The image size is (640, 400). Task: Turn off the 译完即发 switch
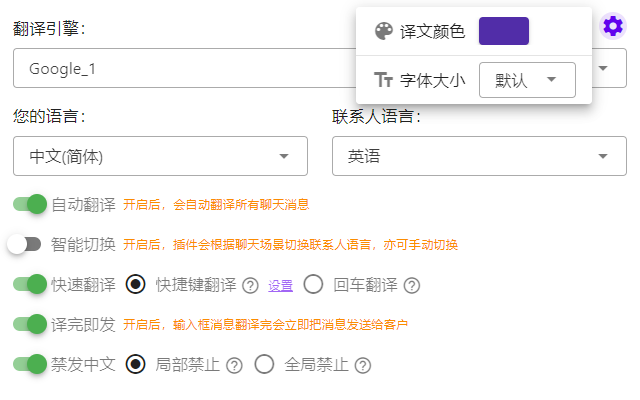click(30, 324)
